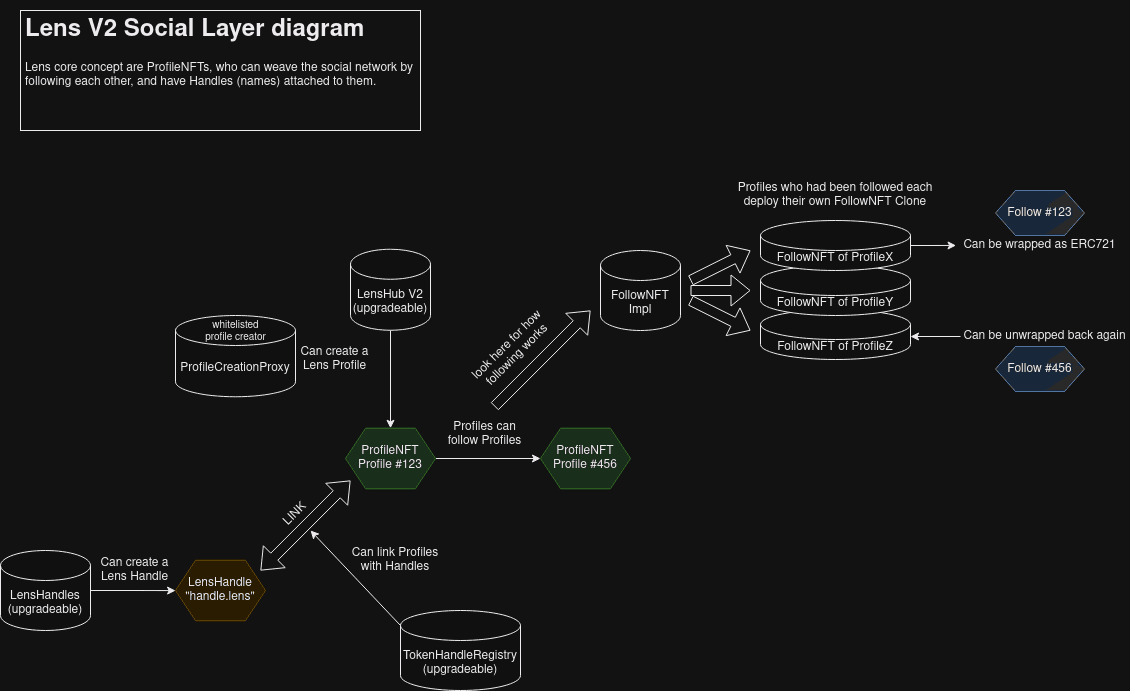1130x691 pixels.
Task: Select the Follow #123 hexagon
Action: point(1040,212)
